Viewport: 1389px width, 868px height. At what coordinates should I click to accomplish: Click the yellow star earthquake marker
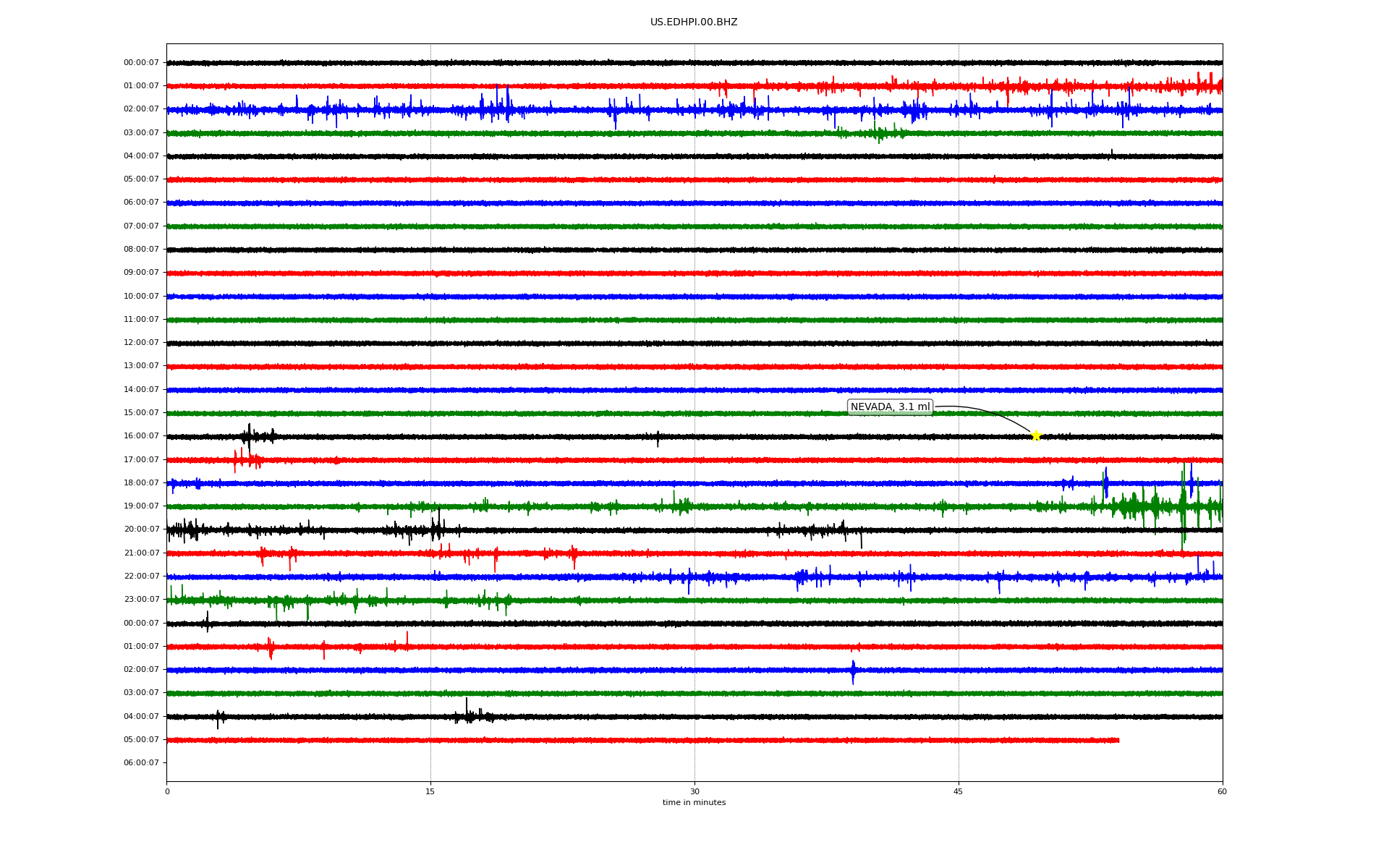coord(1035,435)
